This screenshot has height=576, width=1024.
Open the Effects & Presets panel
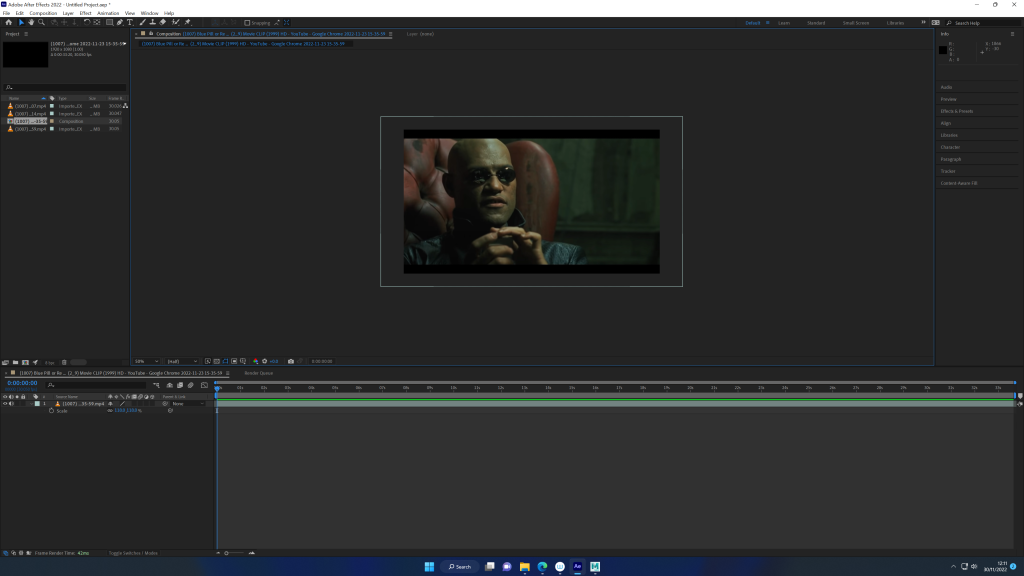point(957,111)
